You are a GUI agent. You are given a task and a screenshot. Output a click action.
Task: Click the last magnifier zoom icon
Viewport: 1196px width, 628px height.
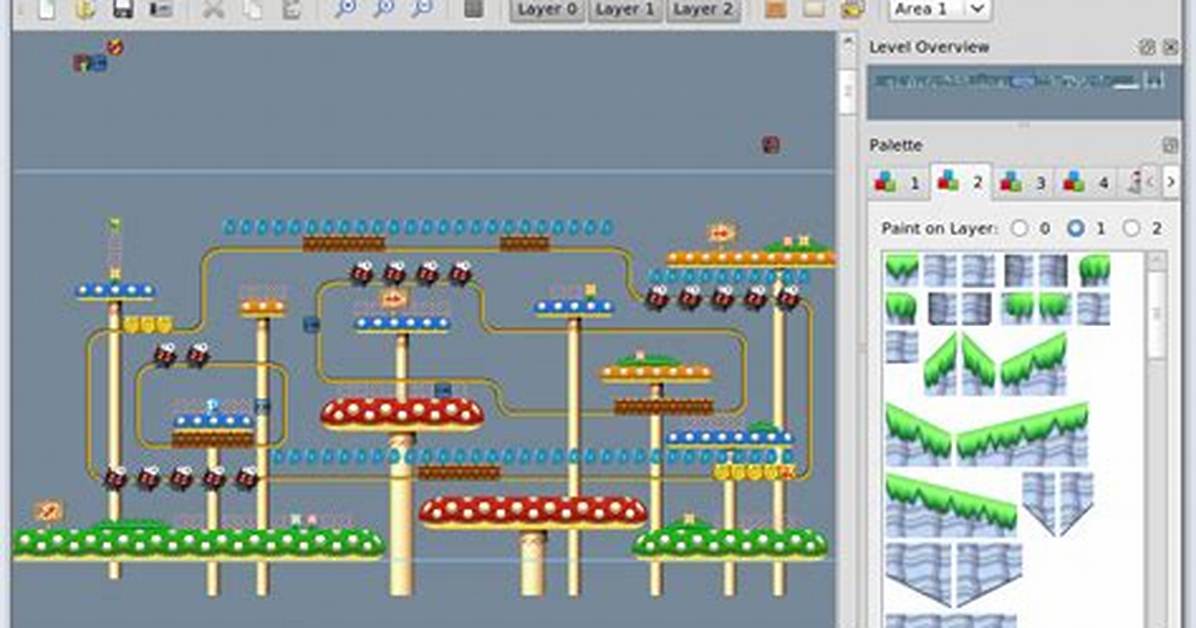click(422, 8)
